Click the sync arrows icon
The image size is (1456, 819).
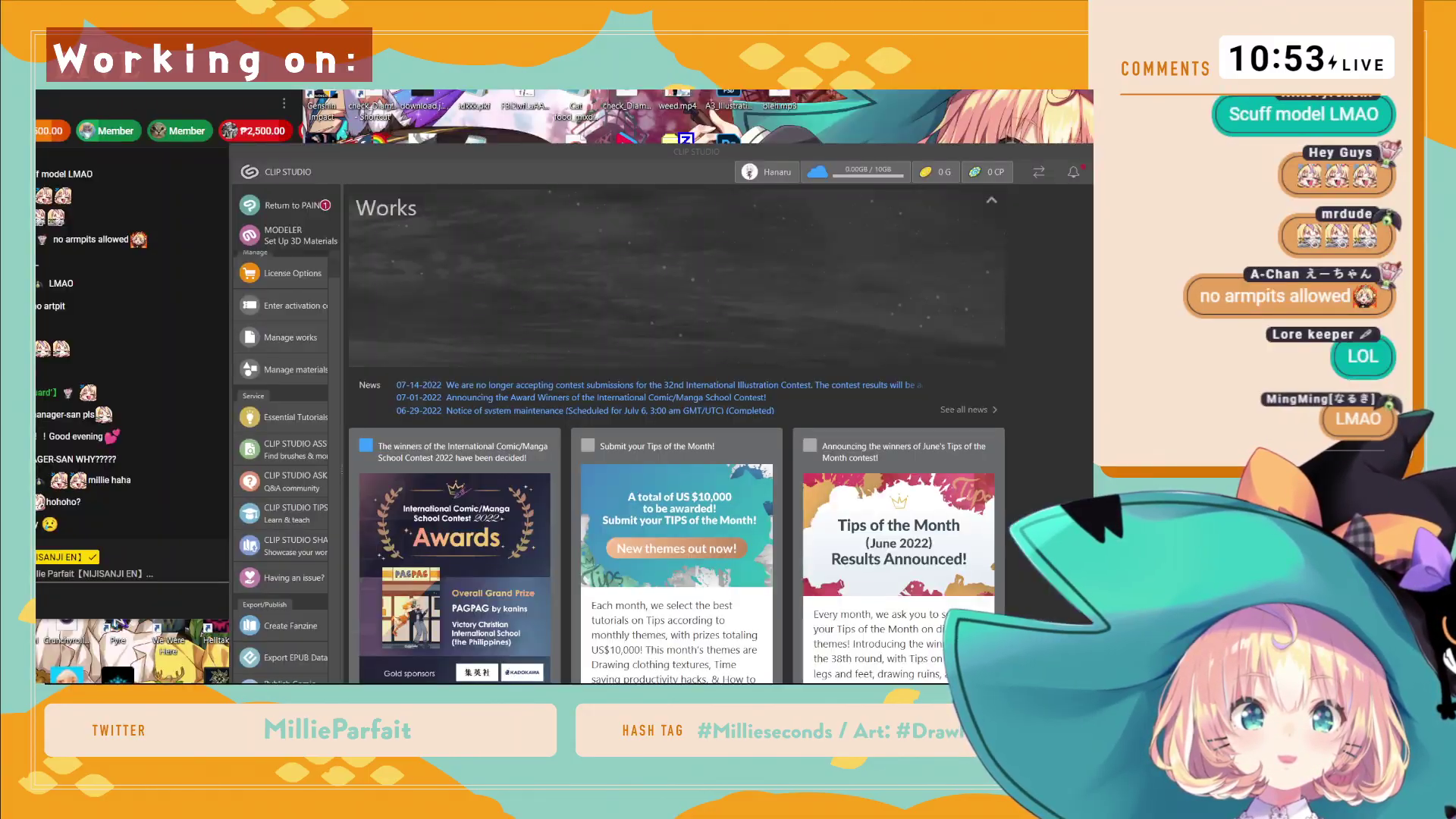[1039, 172]
